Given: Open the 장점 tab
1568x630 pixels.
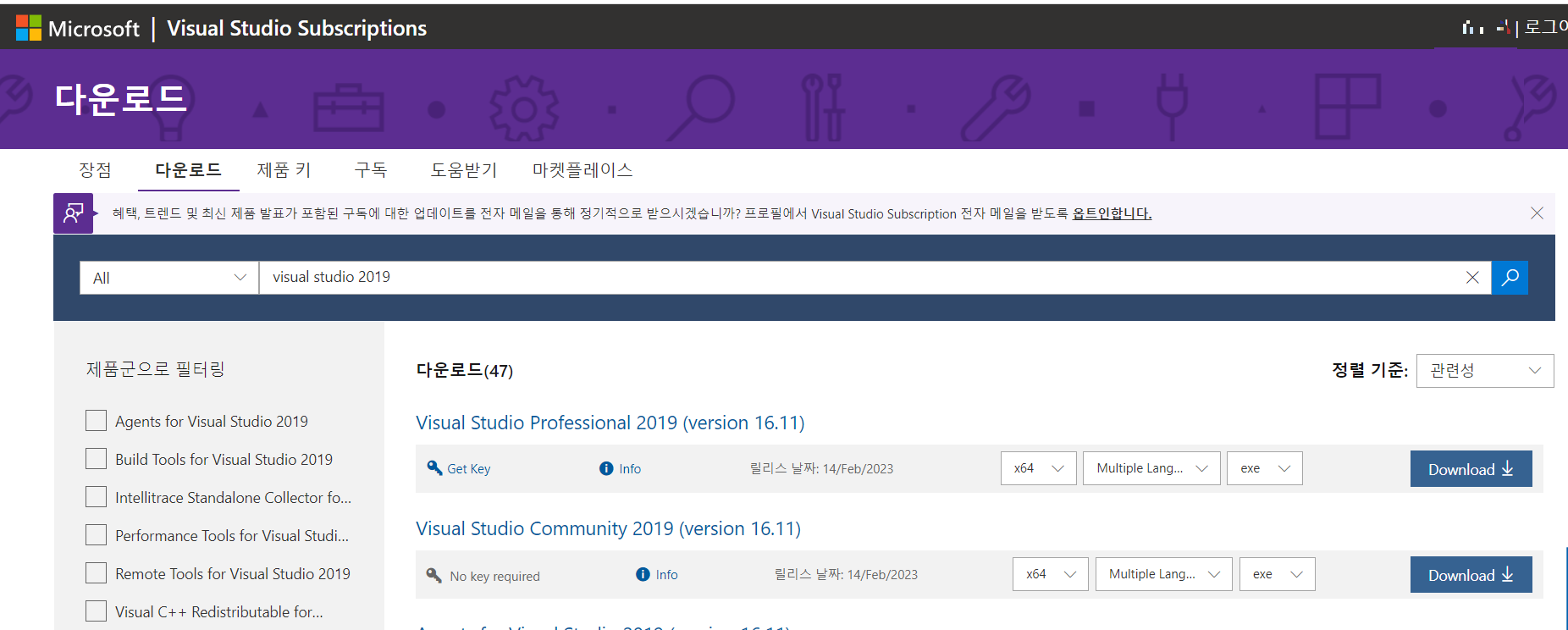Looking at the screenshot, I should pos(95,170).
